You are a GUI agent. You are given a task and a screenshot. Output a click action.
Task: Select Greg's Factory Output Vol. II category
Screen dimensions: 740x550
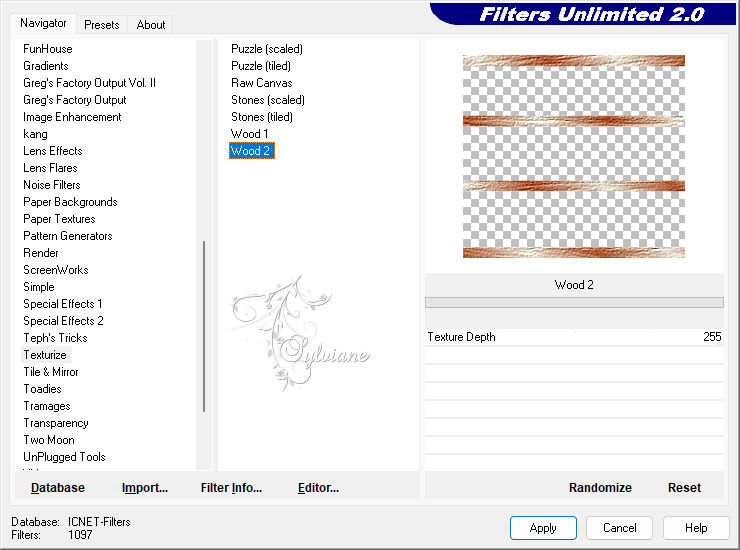(x=89, y=83)
